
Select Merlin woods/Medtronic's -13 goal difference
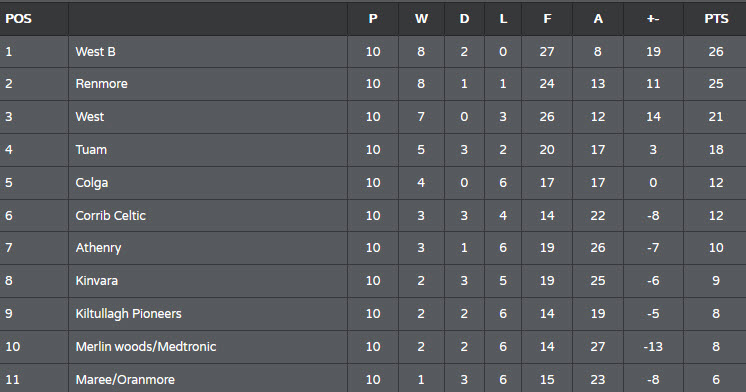(x=653, y=346)
